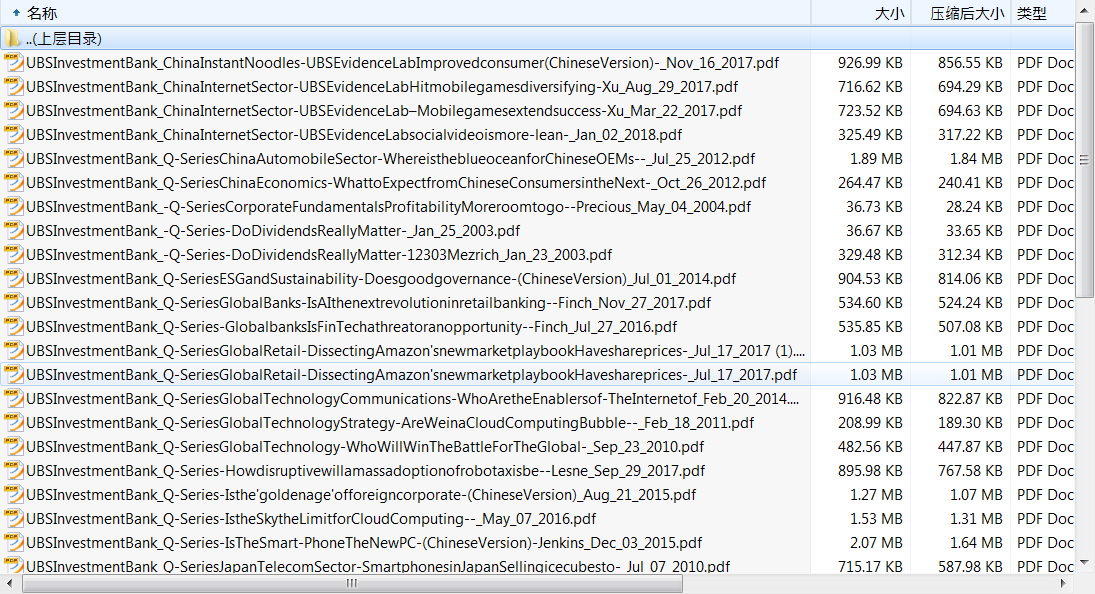Select file name Jenkins_Dec_03_2015.pdf

[364, 543]
